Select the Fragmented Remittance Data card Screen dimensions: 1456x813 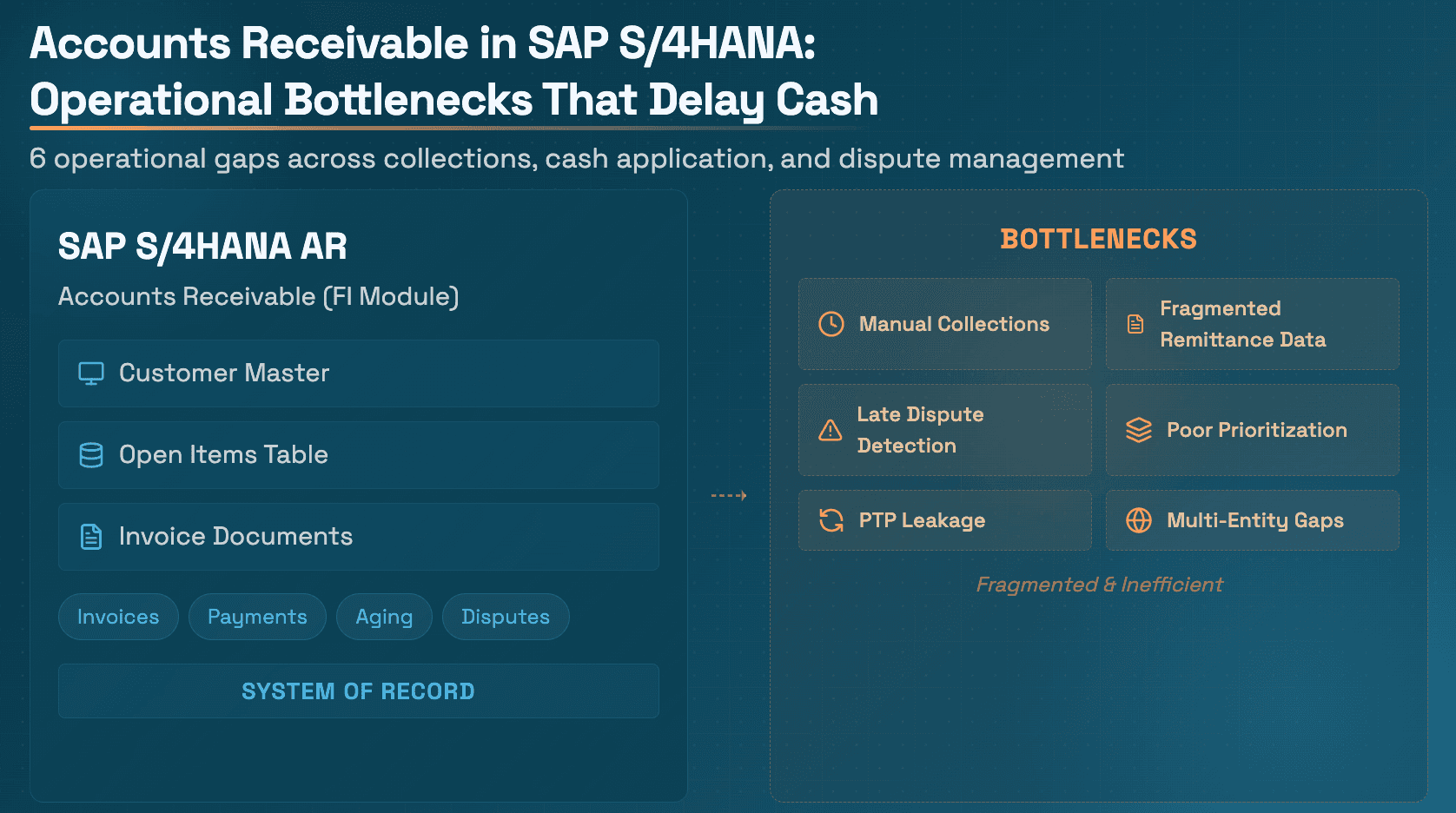click(x=1253, y=324)
